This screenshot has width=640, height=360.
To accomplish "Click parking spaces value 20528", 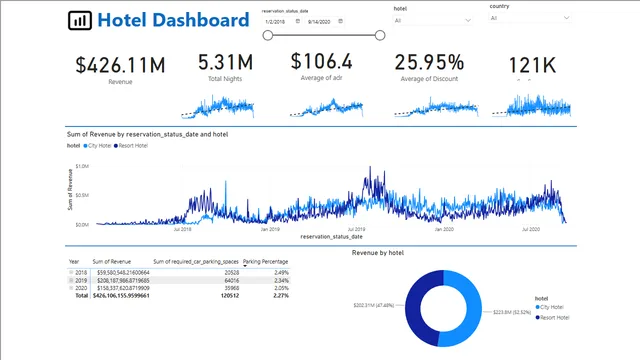I will point(231,272).
